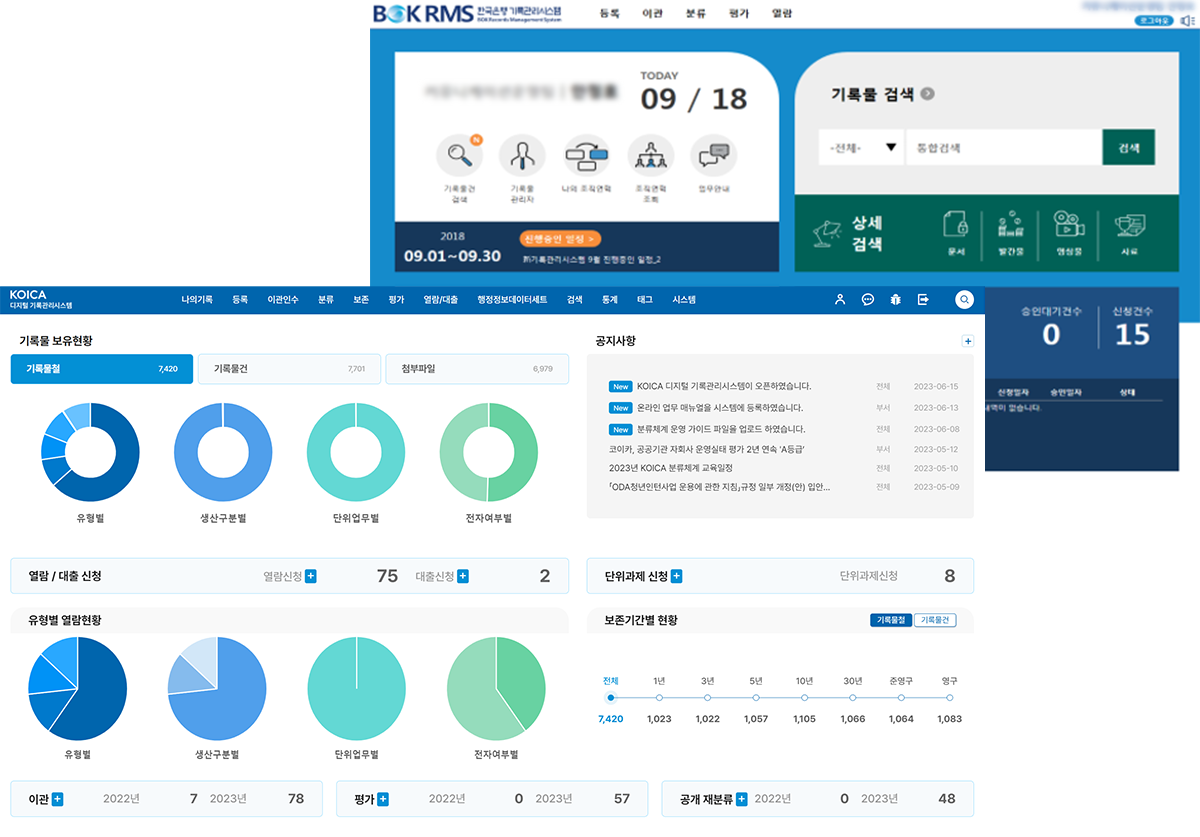Open the round search icon in KOICA header
Screen dimensions: 1200x837
tap(964, 299)
